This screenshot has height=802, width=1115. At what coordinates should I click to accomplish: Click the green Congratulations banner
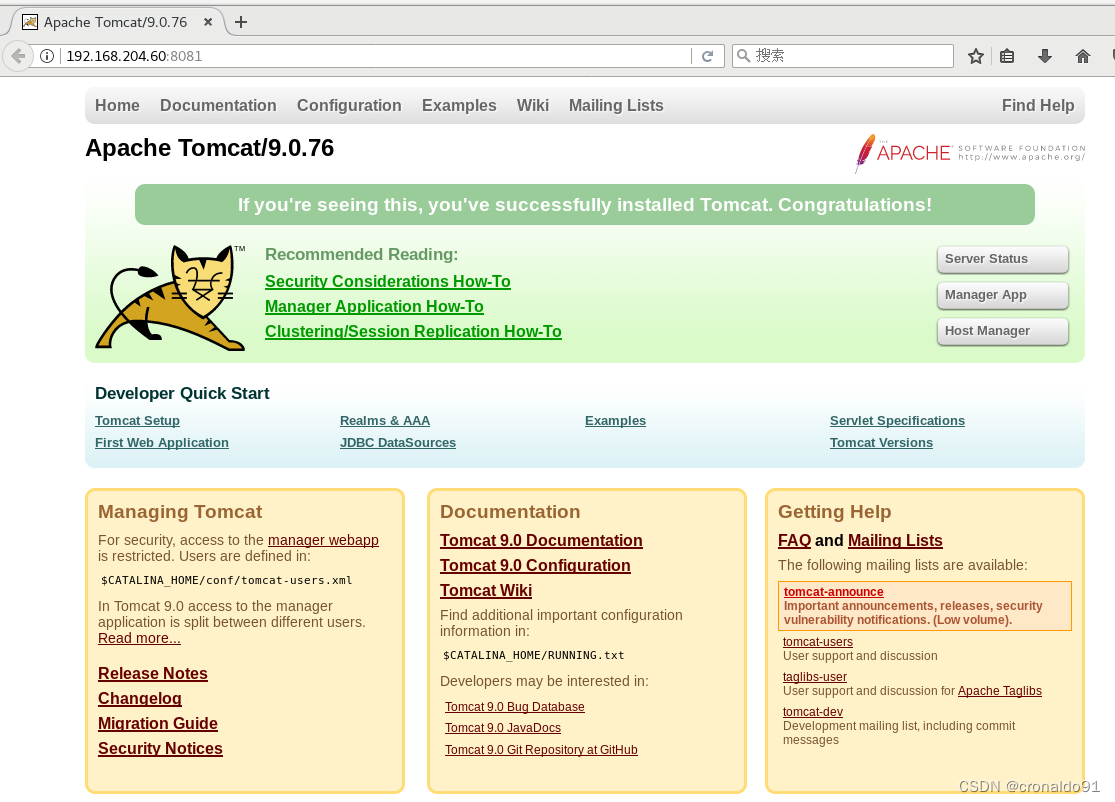coord(585,205)
